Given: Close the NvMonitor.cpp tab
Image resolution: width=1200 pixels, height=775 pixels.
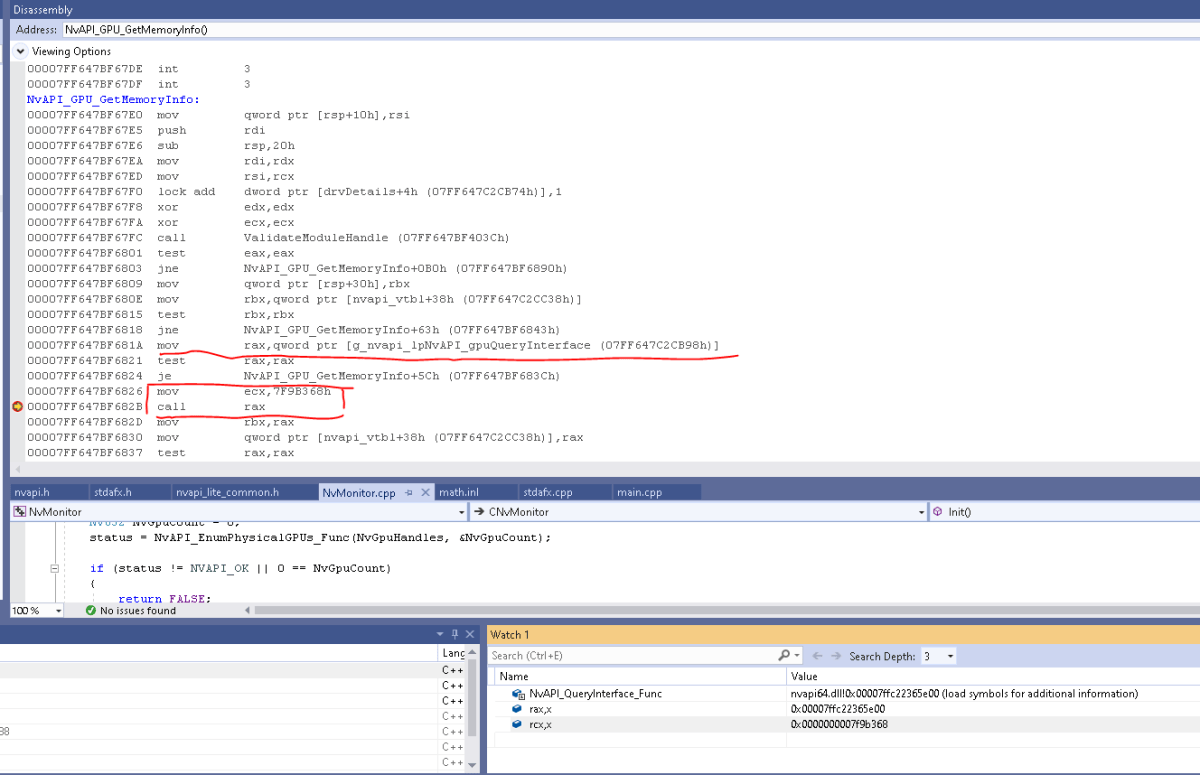Looking at the screenshot, I should (x=425, y=492).
